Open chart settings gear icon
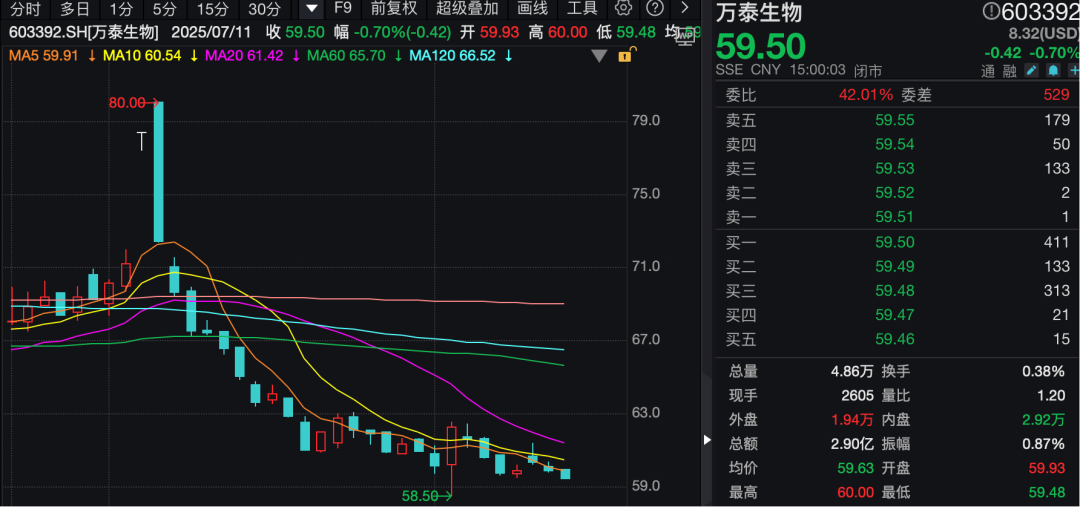 point(624,9)
